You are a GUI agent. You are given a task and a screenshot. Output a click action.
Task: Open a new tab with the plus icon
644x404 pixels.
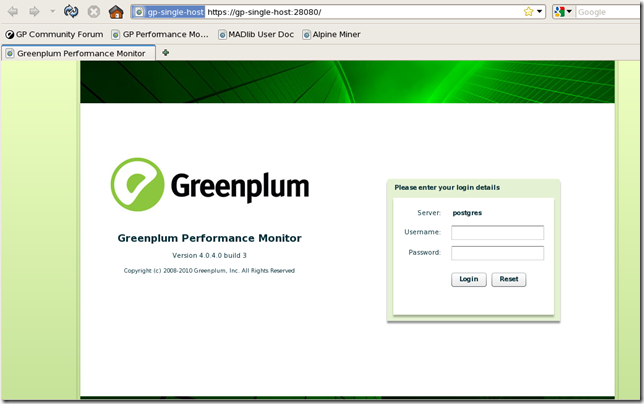[166, 53]
